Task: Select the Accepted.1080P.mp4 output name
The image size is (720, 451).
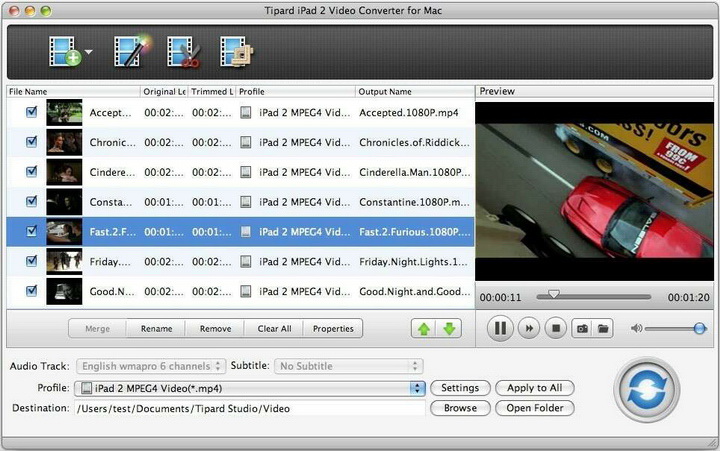Action: 409,113
